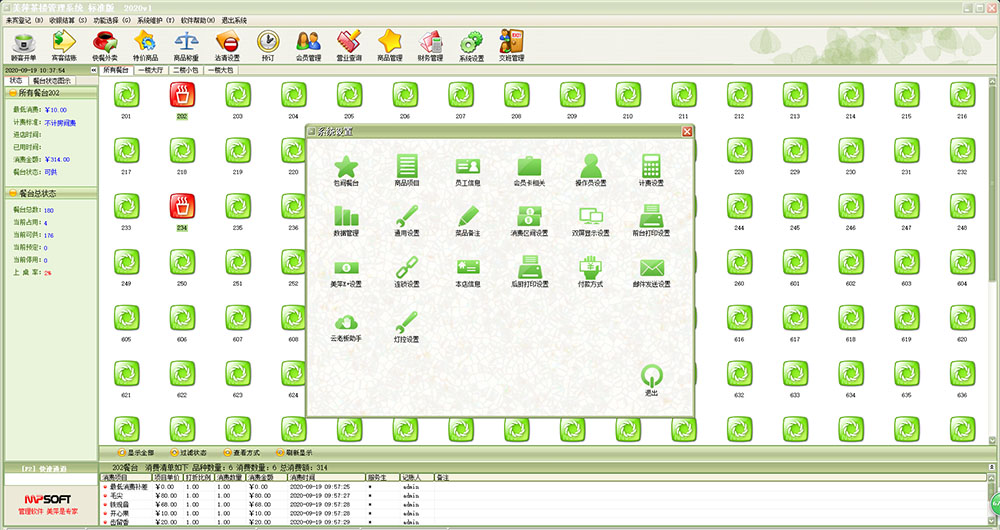This screenshot has width=1000, height=530.
Task: Open 商品项目 in system settings dialog
Action: click(x=407, y=166)
